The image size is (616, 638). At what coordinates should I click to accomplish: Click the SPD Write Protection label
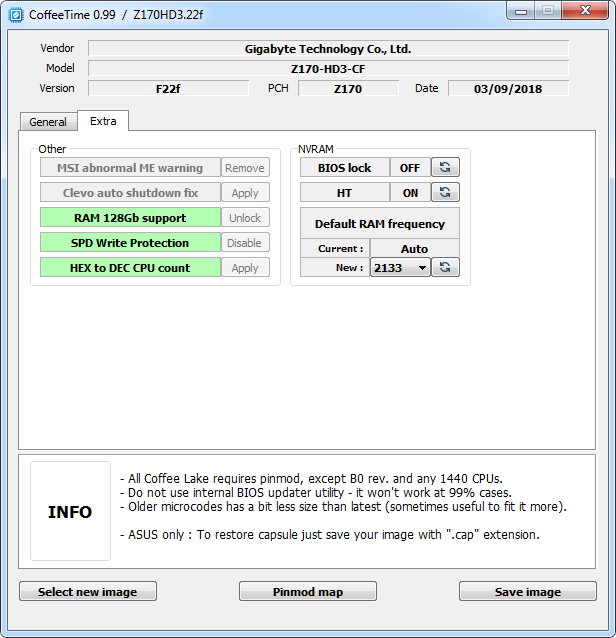(130, 243)
